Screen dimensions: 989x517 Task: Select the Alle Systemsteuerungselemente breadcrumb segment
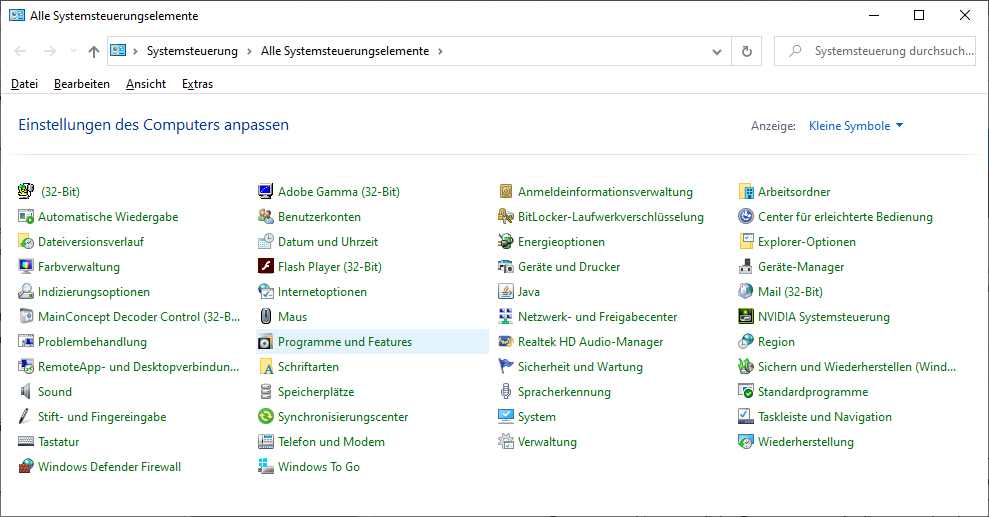pos(345,51)
